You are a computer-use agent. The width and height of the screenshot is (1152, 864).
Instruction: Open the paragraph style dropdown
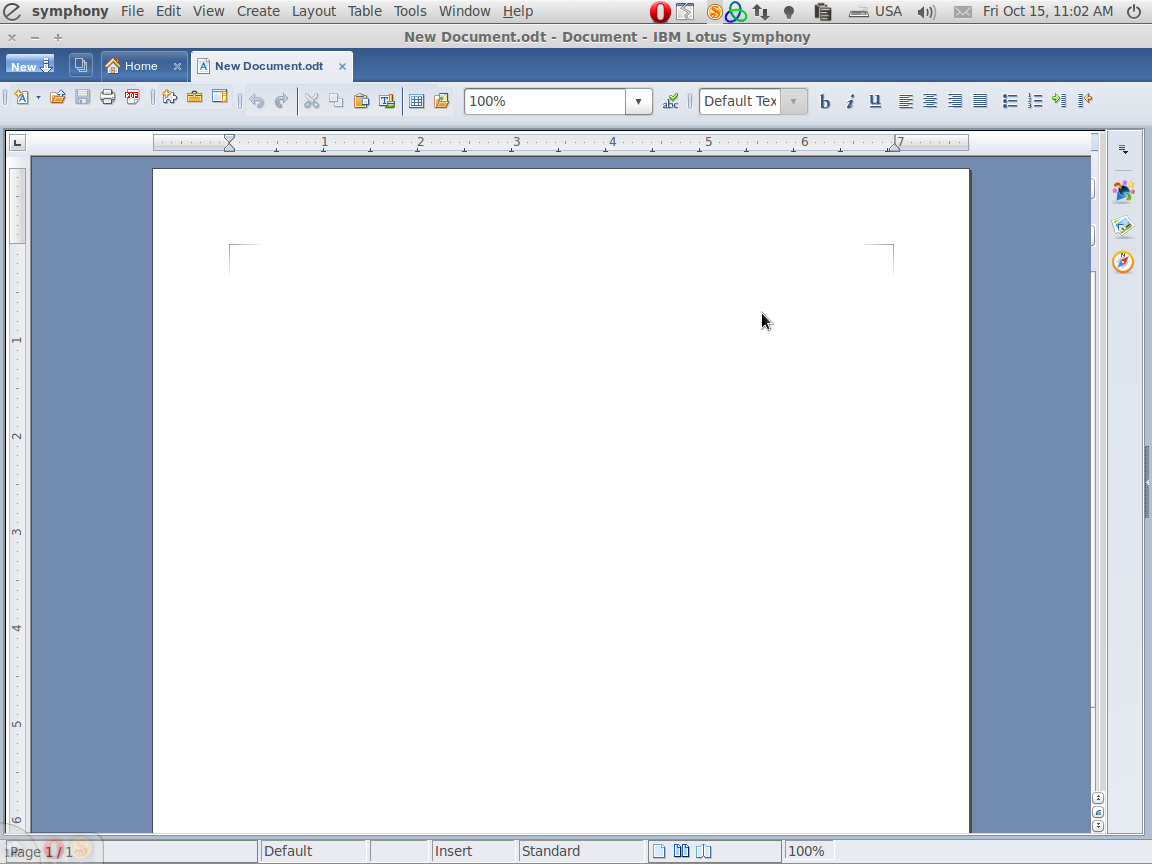coord(794,101)
